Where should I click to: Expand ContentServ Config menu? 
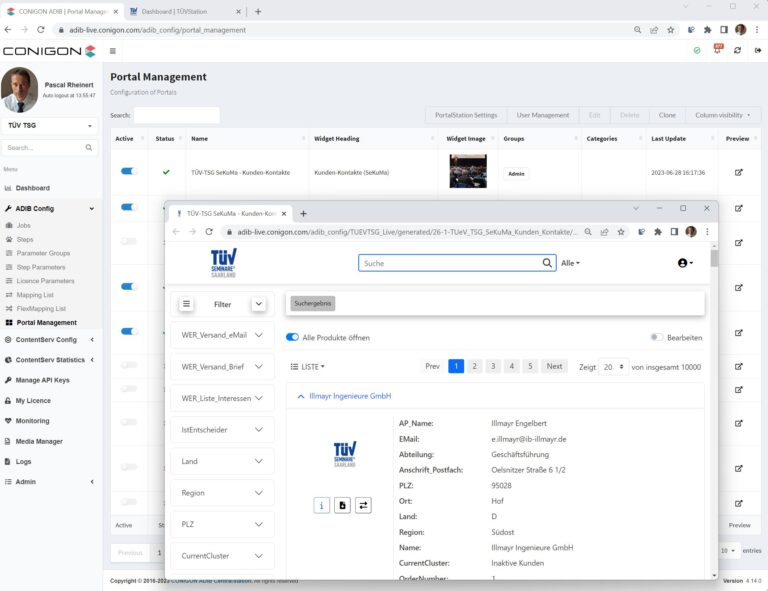pyautogui.click(x=49, y=339)
